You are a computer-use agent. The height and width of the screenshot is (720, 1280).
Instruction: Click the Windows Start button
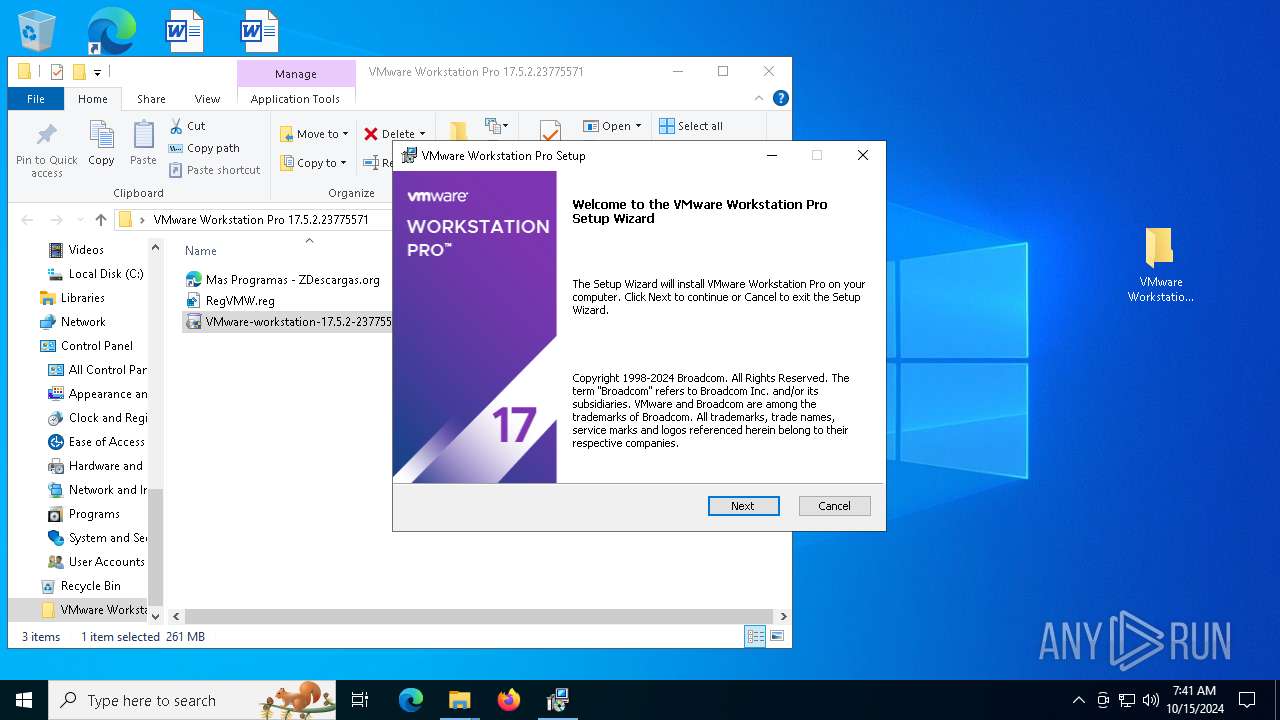[x=24, y=700]
